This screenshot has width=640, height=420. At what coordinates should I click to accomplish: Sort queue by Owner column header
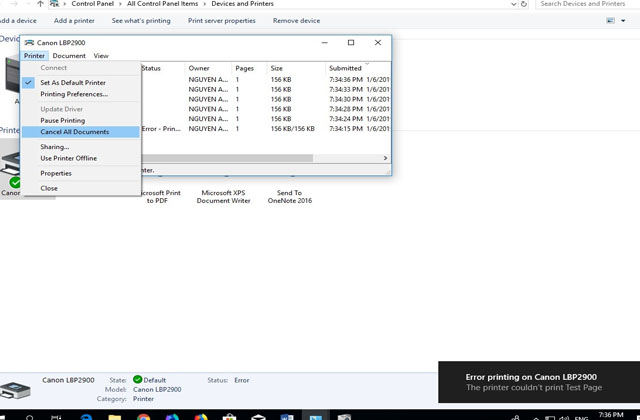208,68
